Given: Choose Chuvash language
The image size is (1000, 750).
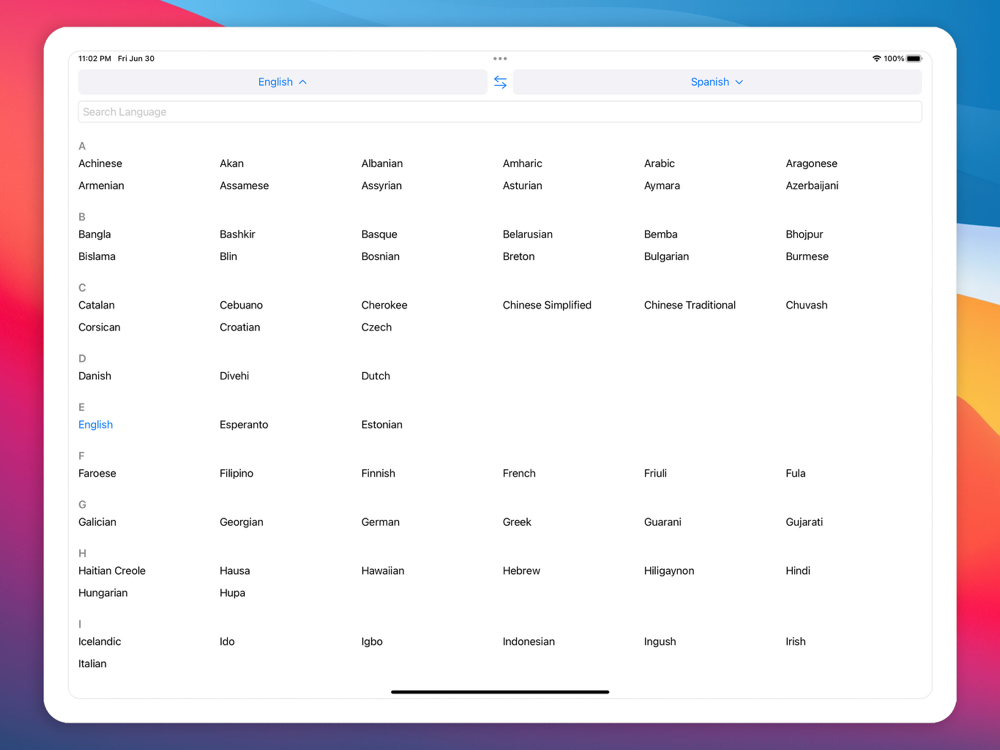Looking at the screenshot, I should pyautogui.click(x=806, y=305).
